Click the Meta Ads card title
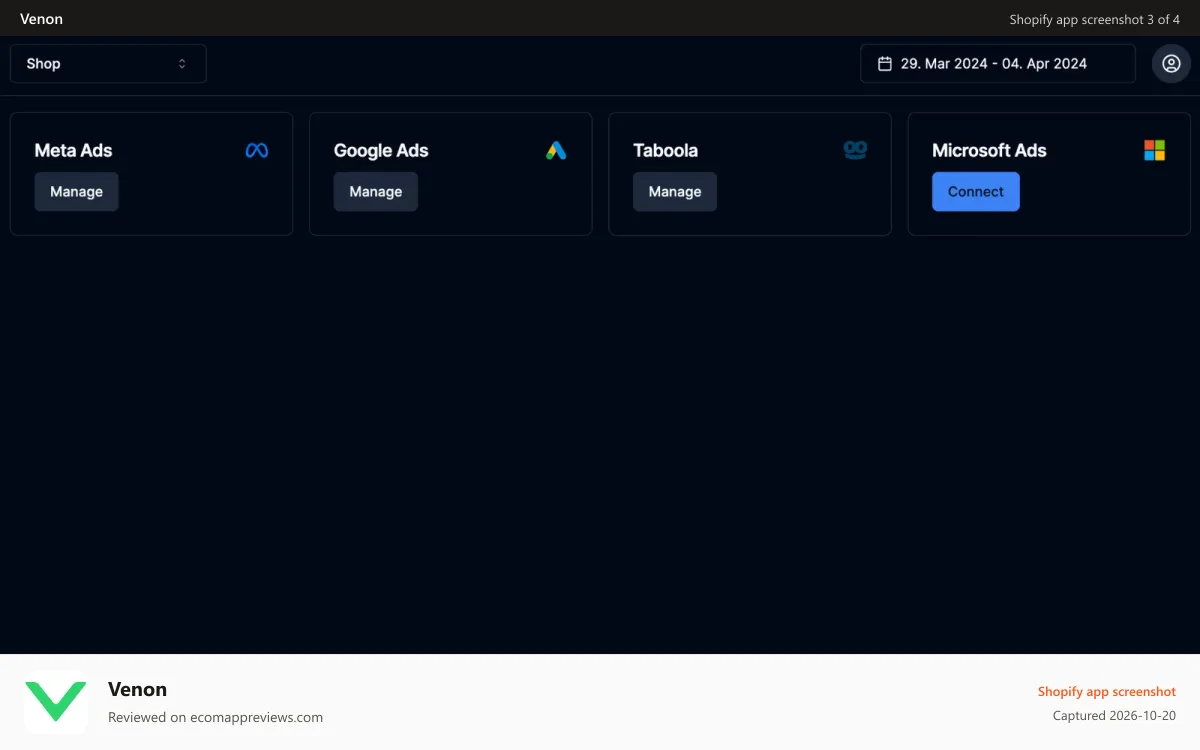The width and height of the screenshot is (1200, 750). (x=73, y=150)
